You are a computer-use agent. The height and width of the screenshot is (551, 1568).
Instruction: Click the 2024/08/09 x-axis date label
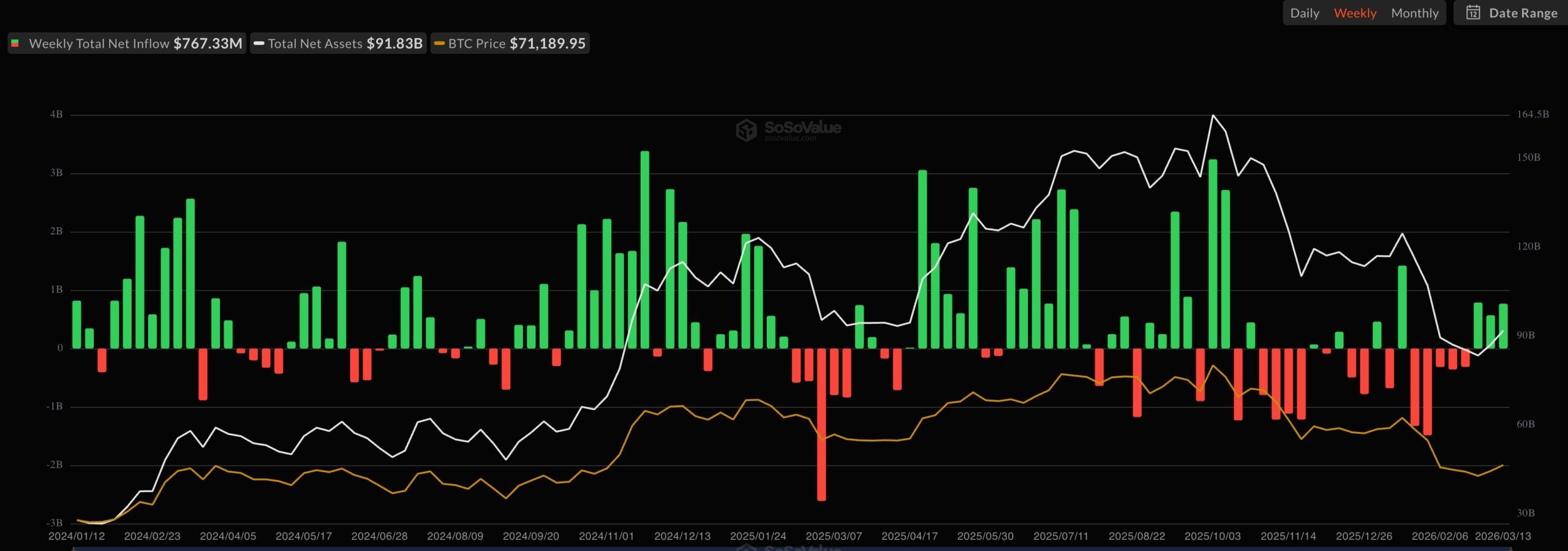click(x=455, y=536)
